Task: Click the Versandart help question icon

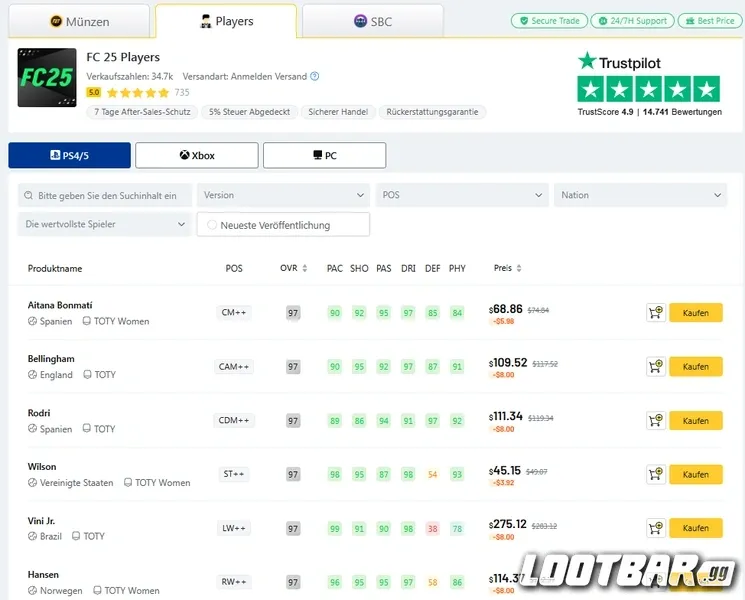Action: [x=315, y=76]
